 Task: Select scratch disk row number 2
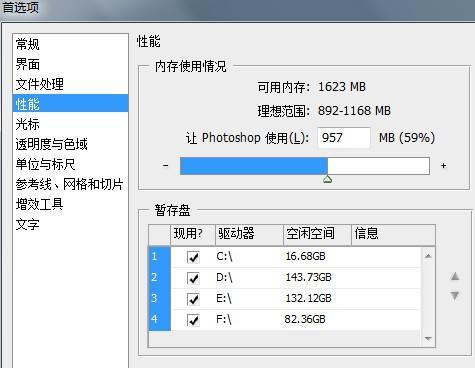coord(159,278)
